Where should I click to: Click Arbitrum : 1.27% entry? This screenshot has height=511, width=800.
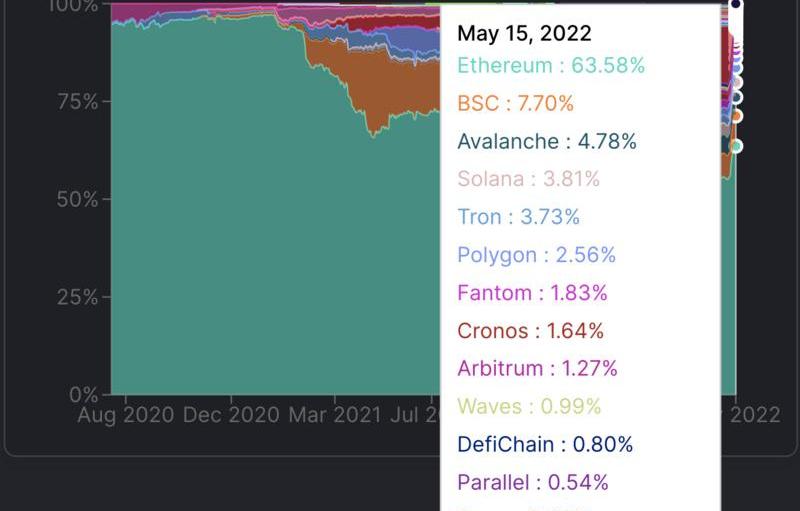(x=537, y=368)
